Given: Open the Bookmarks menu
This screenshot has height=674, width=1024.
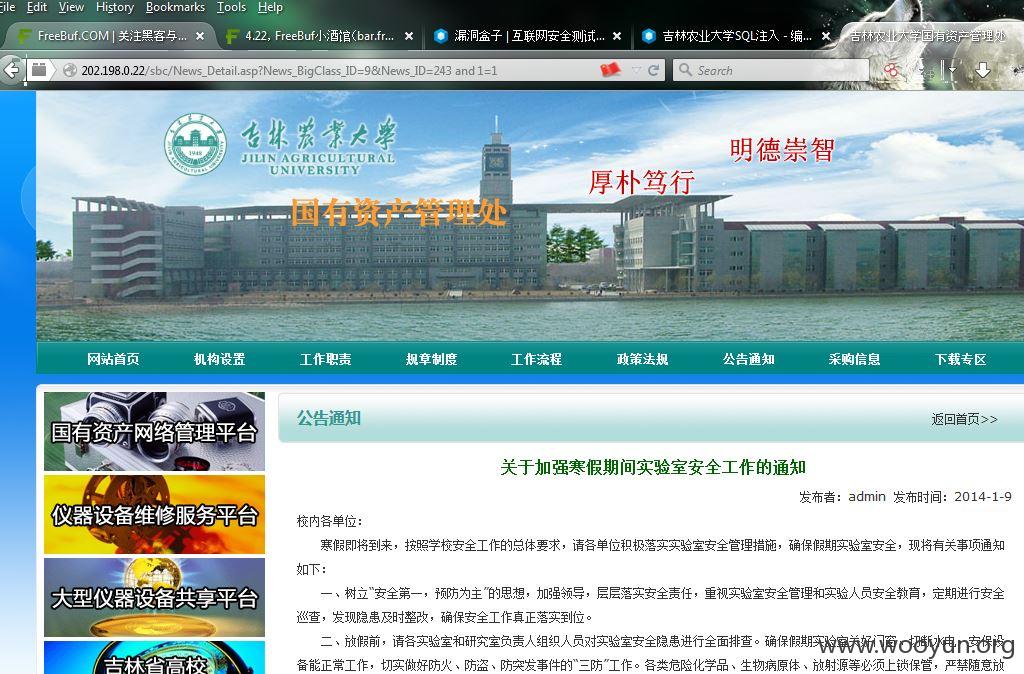Looking at the screenshot, I should [175, 7].
